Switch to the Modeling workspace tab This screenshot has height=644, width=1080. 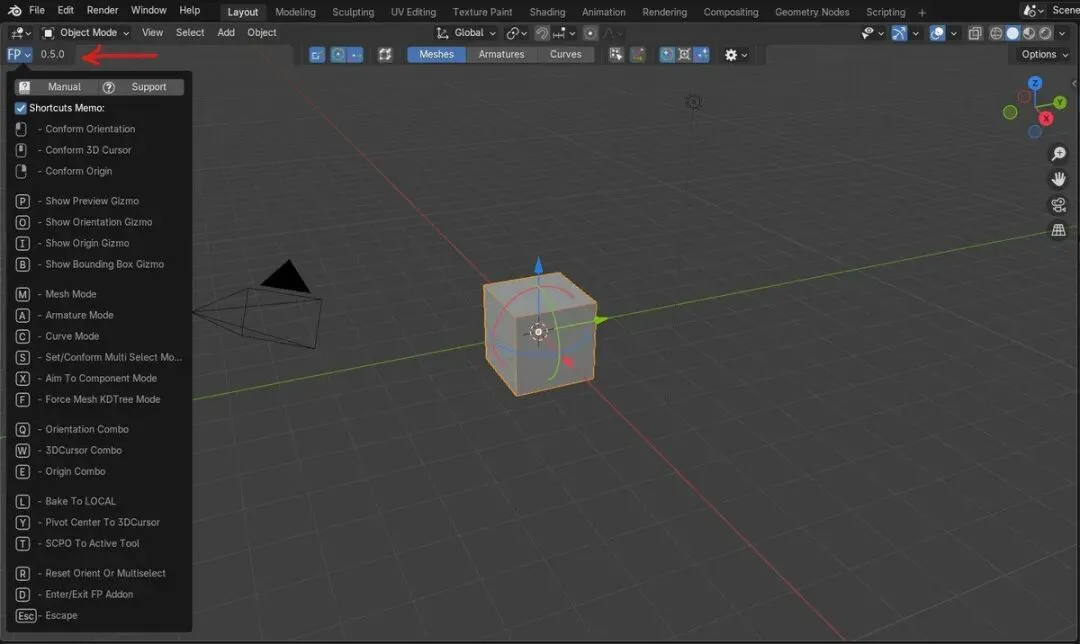295,12
